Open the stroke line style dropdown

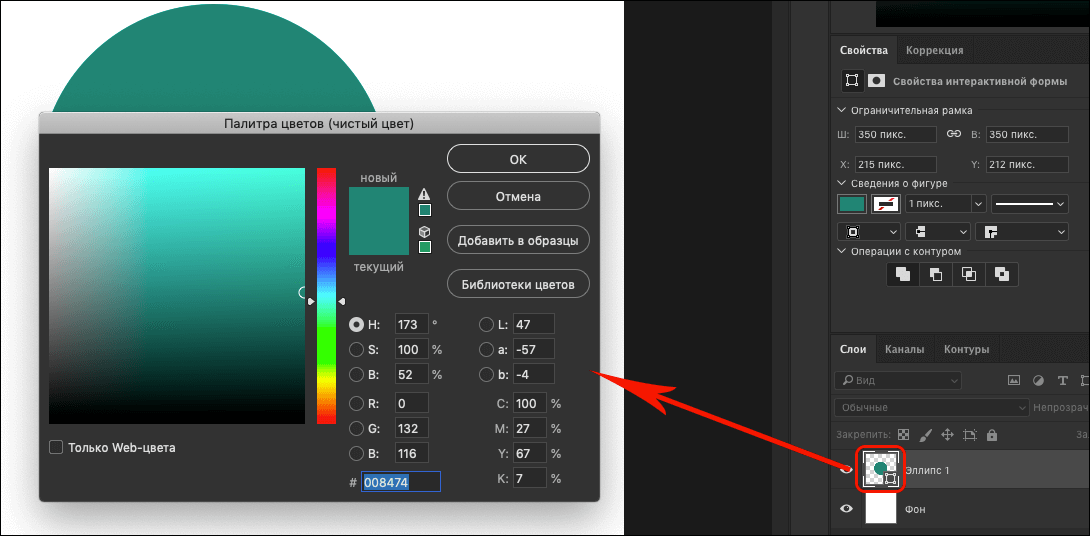tap(1029, 204)
